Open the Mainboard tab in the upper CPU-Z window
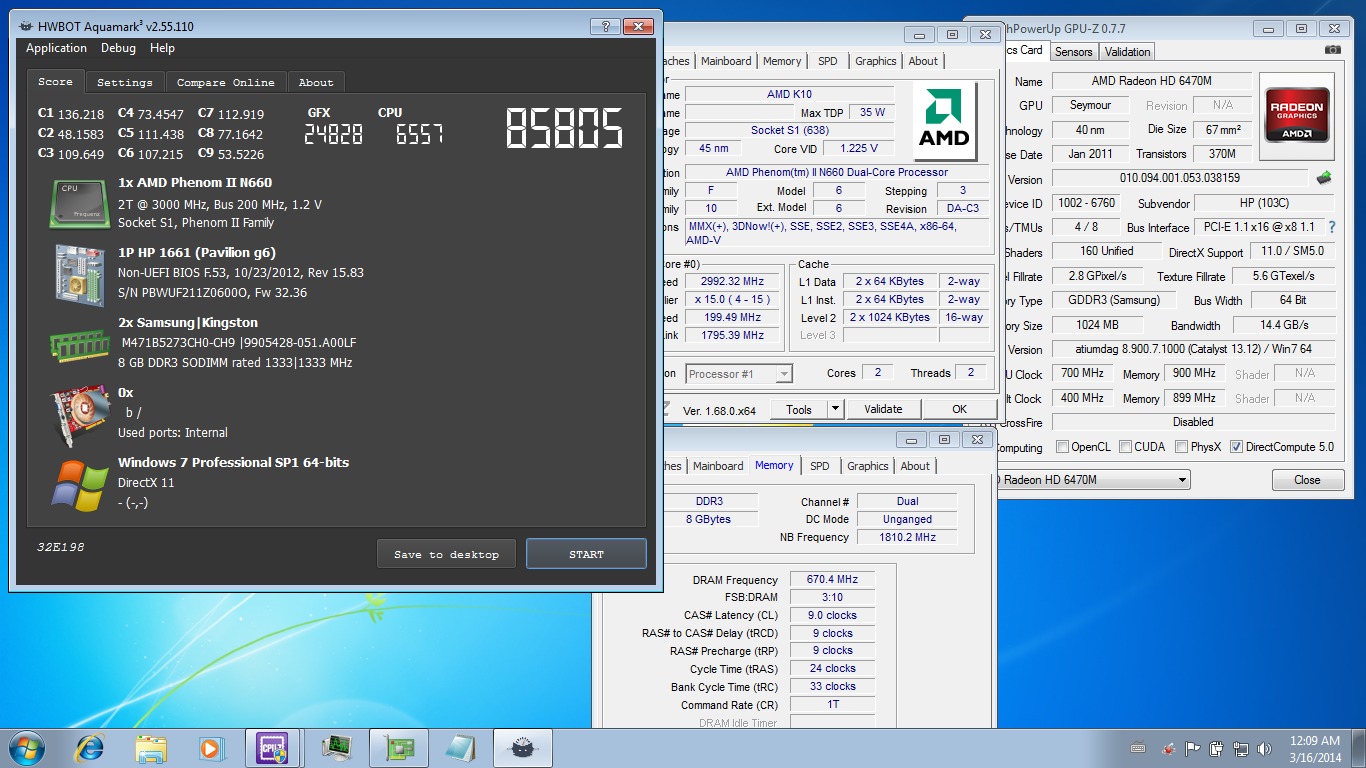Screen dimensions: 1366x768 click(x=726, y=61)
